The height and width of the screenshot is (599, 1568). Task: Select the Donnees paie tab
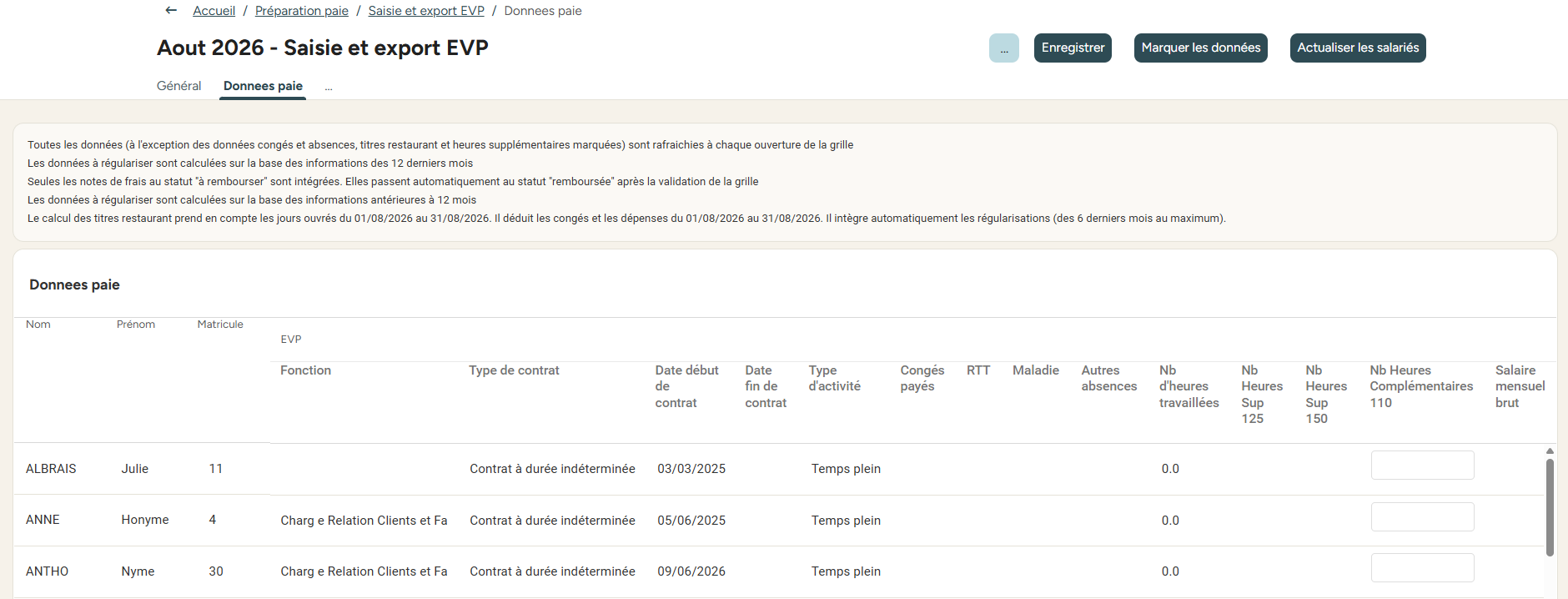coord(263,86)
